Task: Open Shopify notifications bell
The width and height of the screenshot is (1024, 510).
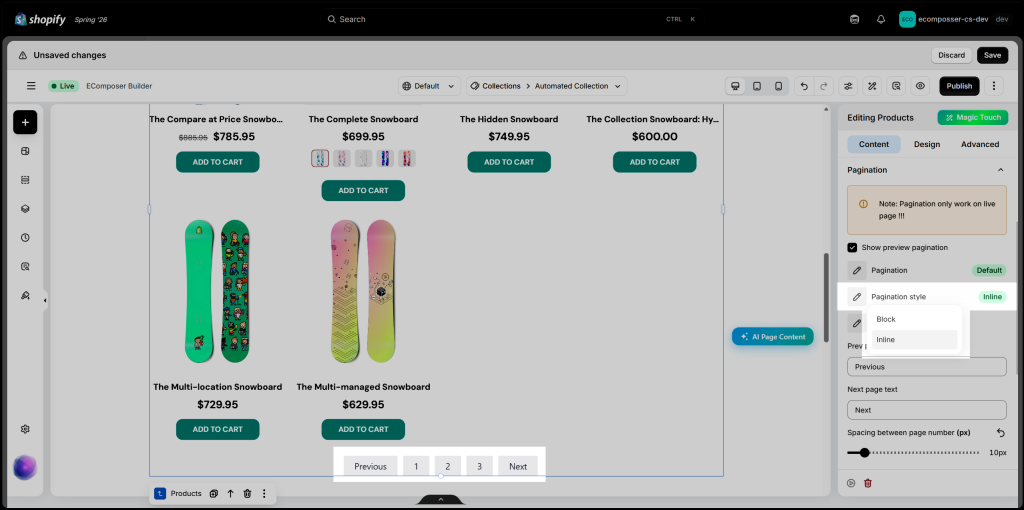Action: pyautogui.click(x=881, y=20)
